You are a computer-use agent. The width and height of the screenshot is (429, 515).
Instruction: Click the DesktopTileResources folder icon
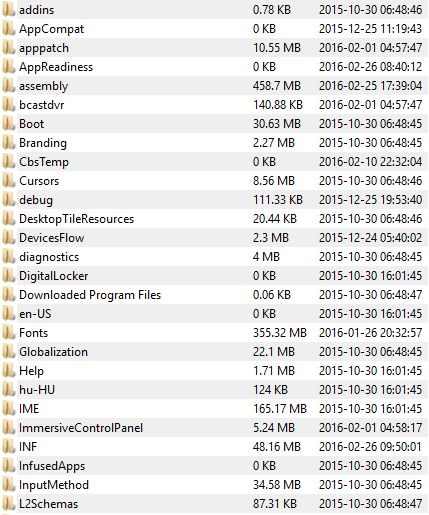coord(8,219)
